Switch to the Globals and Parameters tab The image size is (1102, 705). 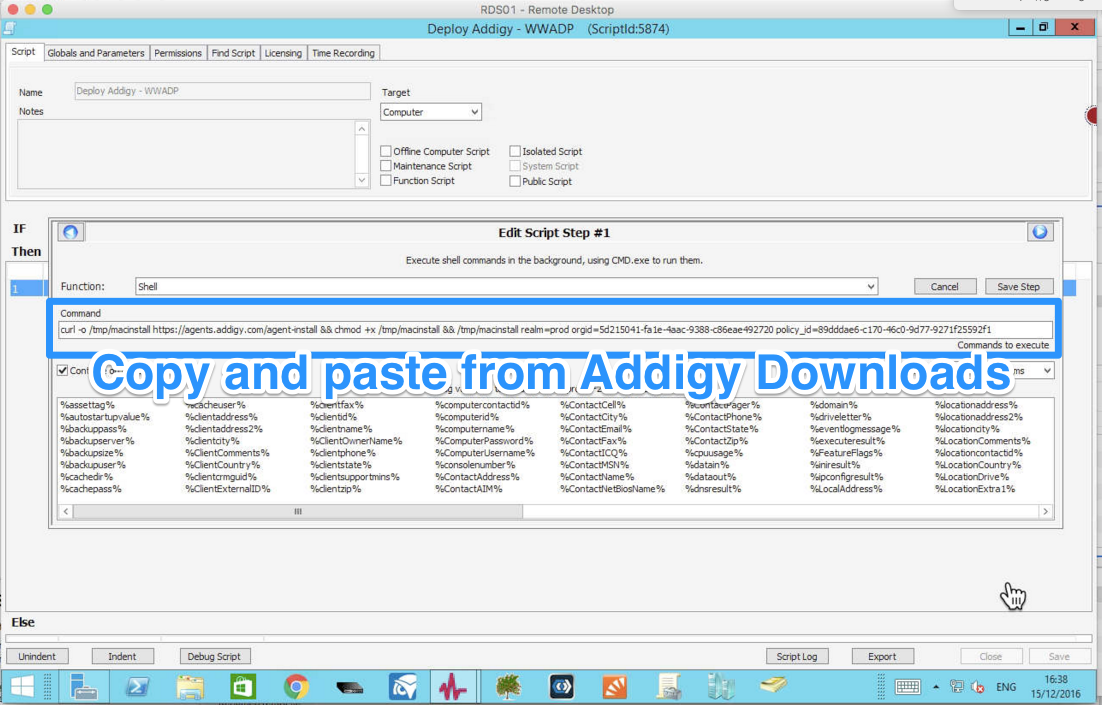[95, 52]
